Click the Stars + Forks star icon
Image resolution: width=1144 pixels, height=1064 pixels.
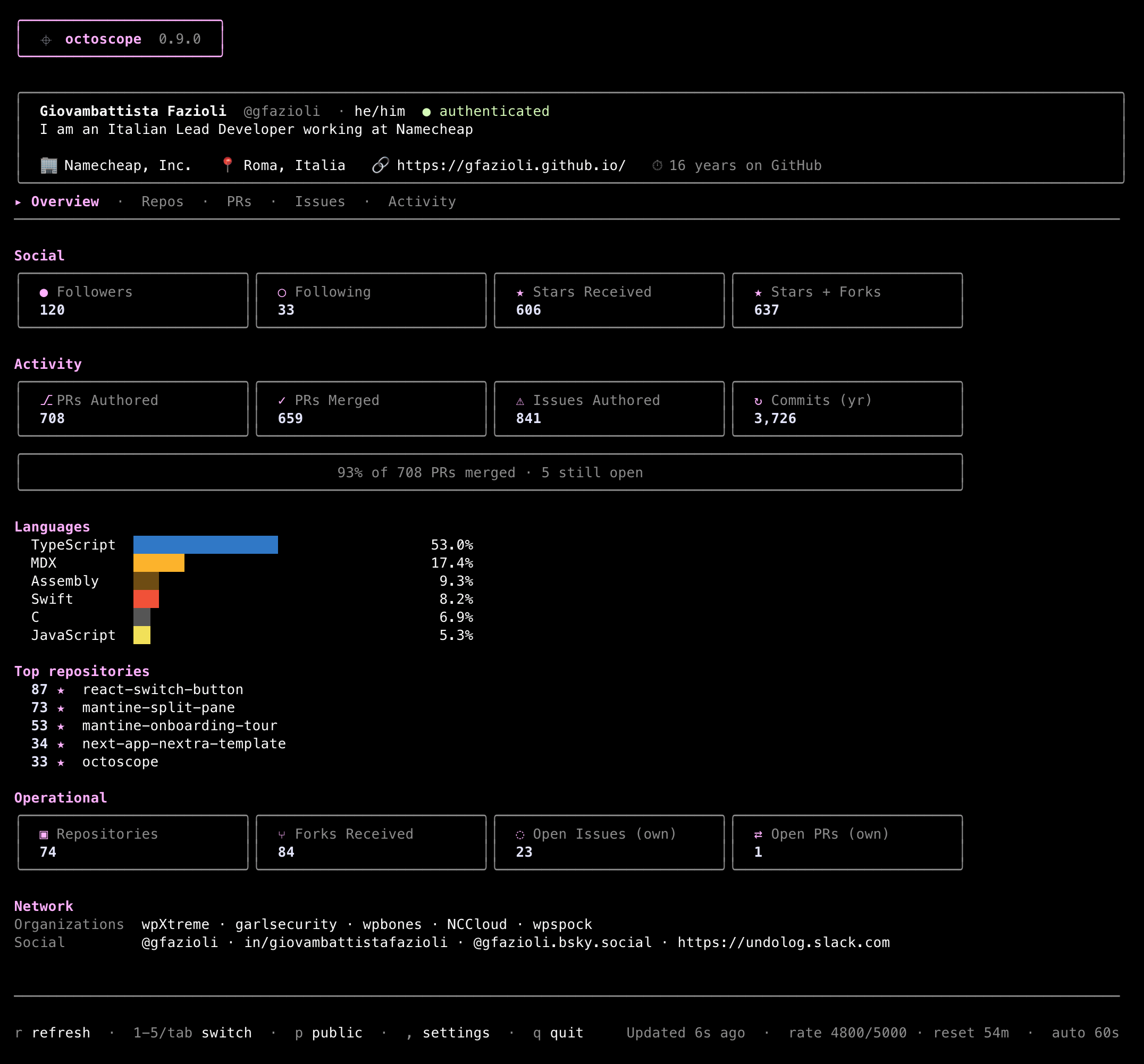pos(759,292)
